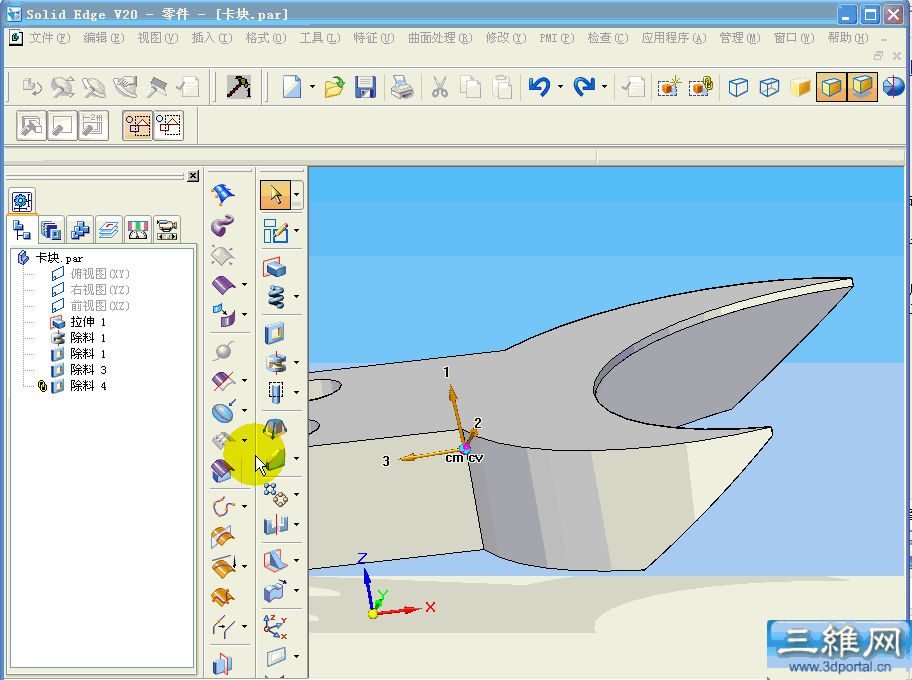Click the blue surface-by-curves icon at the top of the surfacing toolbar

click(x=223, y=195)
